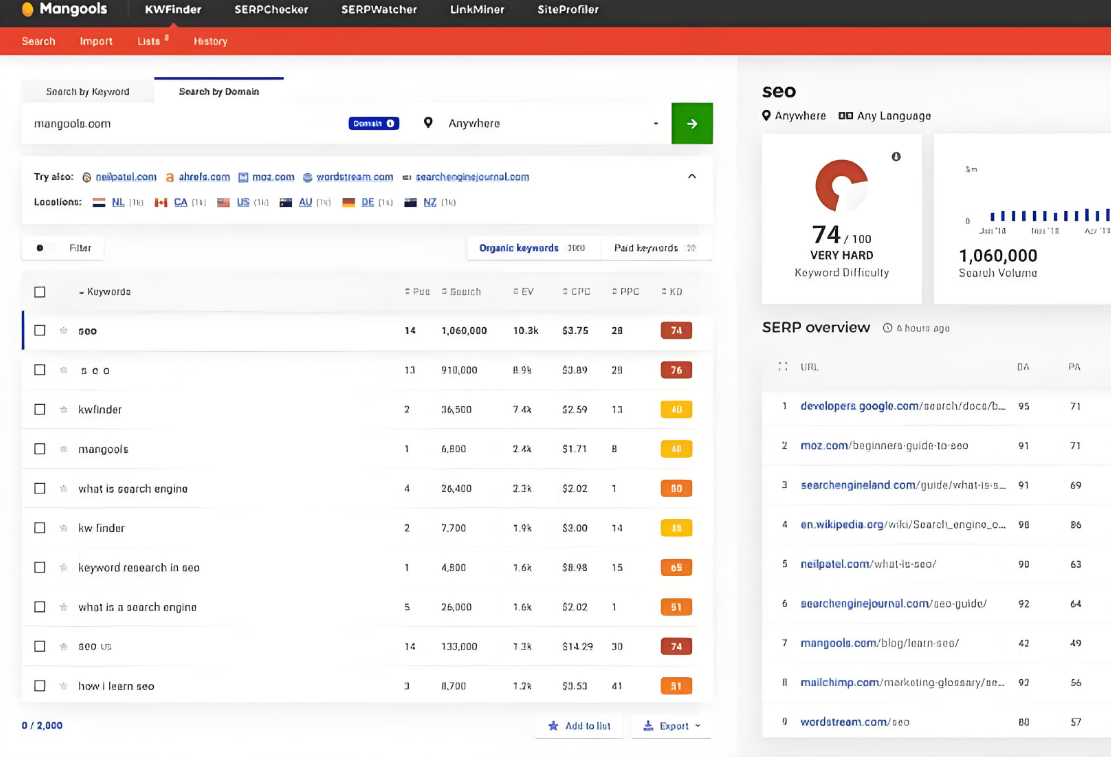This screenshot has width=1111, height=757.
Task: Click the Mangools logo icon
Action: [28, 9]
